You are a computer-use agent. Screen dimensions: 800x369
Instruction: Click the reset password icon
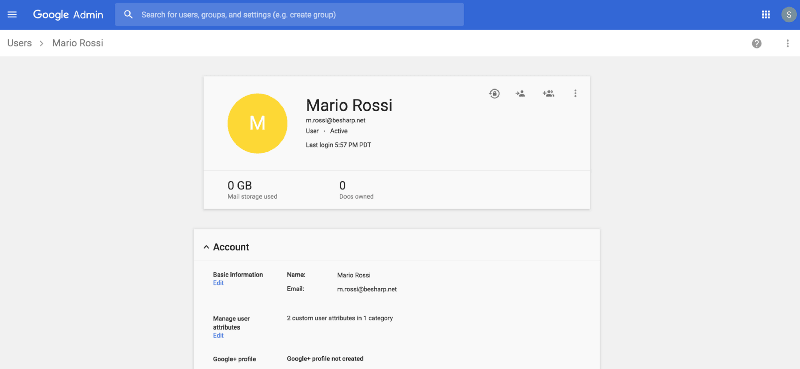(494, 93)
